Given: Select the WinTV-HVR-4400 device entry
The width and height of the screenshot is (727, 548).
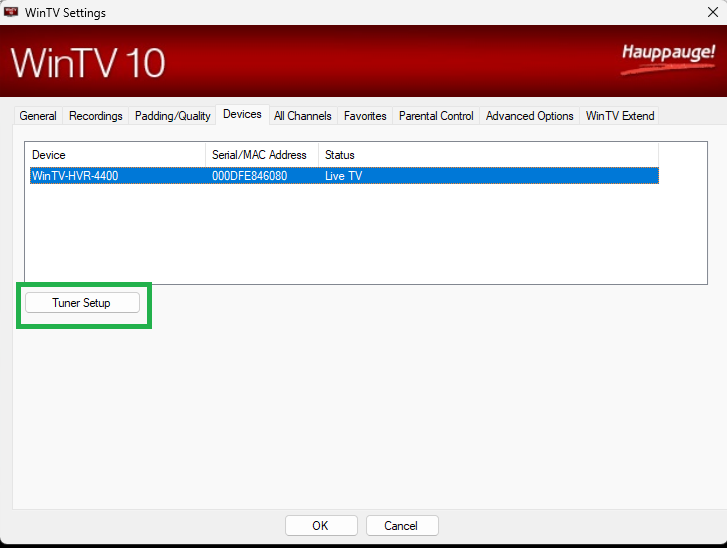Looking at the screenshot, I should tap(75, 176).
